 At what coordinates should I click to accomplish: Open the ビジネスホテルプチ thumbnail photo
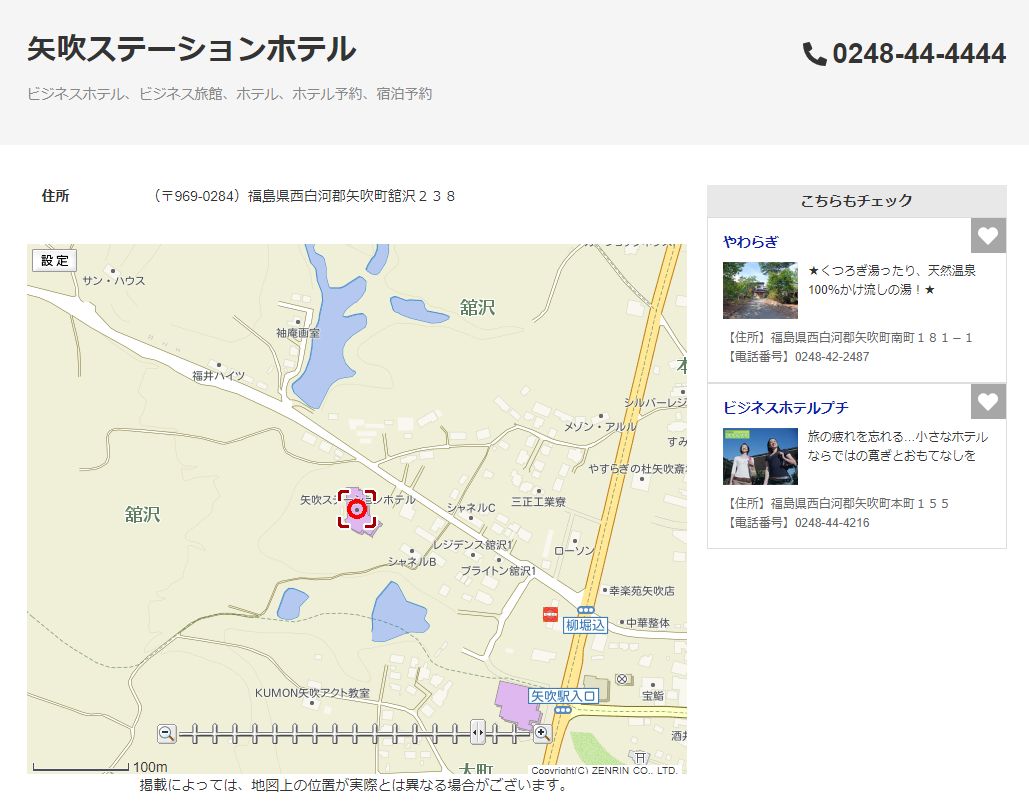click(x=760, y=457)
